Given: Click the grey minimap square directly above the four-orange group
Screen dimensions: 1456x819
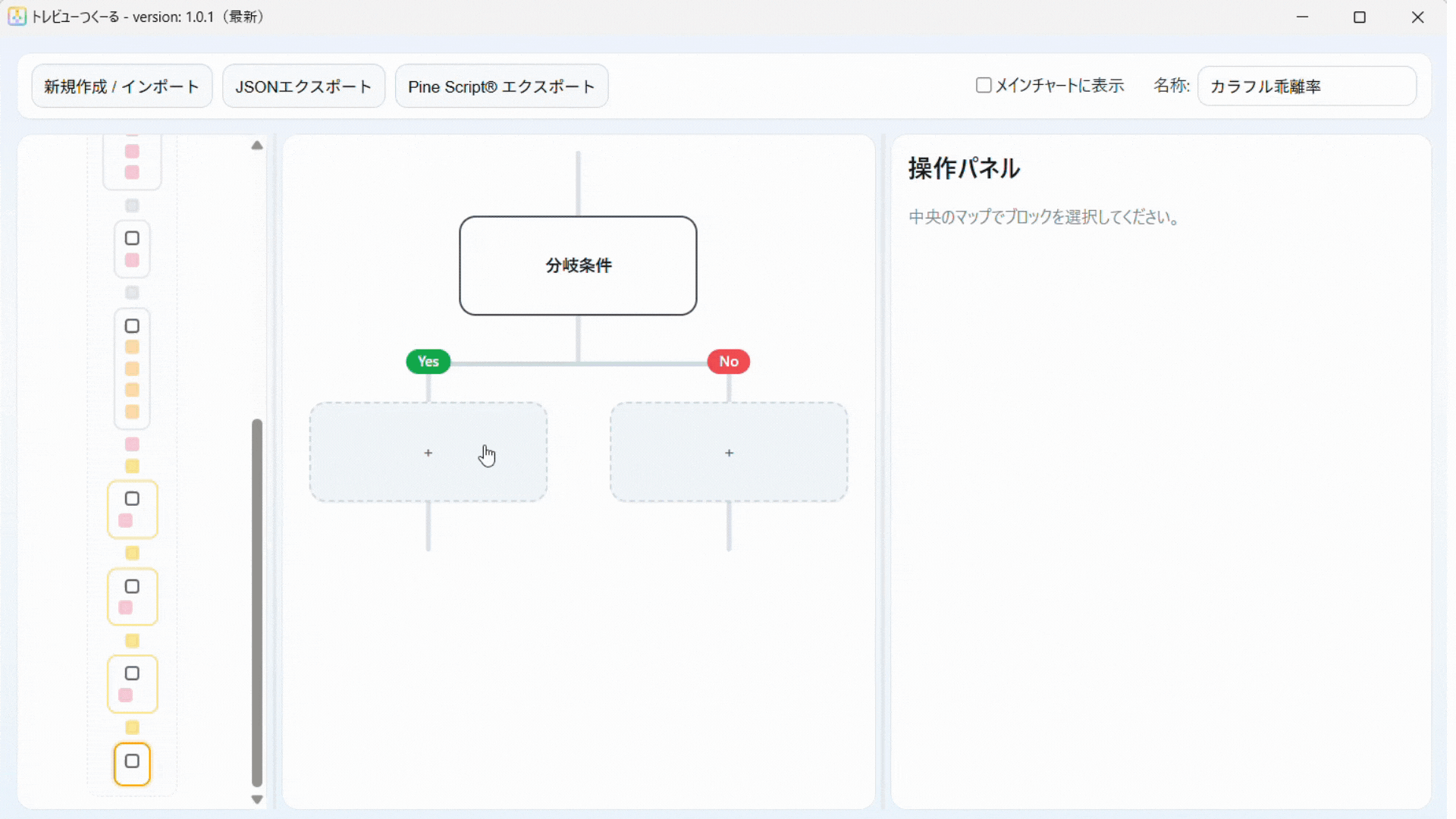Looking at the screenshot, I should (x=132, y=293).
